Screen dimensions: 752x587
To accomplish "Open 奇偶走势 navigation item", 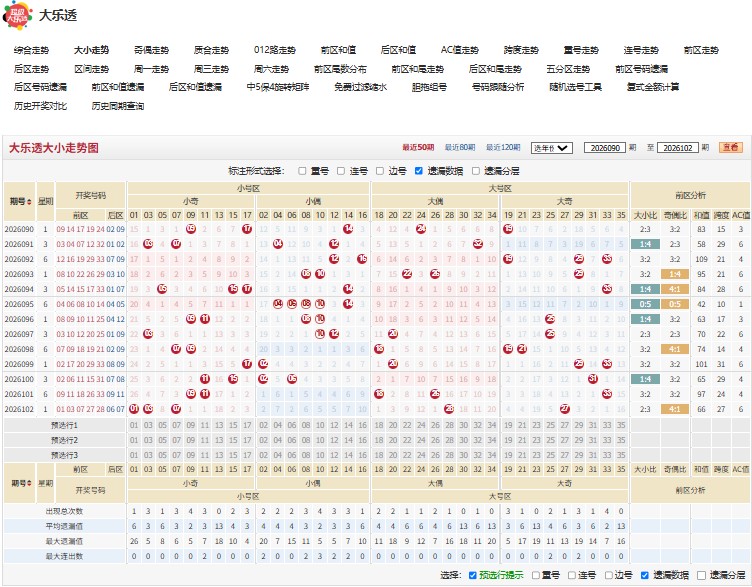I will (x=151, y=50).
